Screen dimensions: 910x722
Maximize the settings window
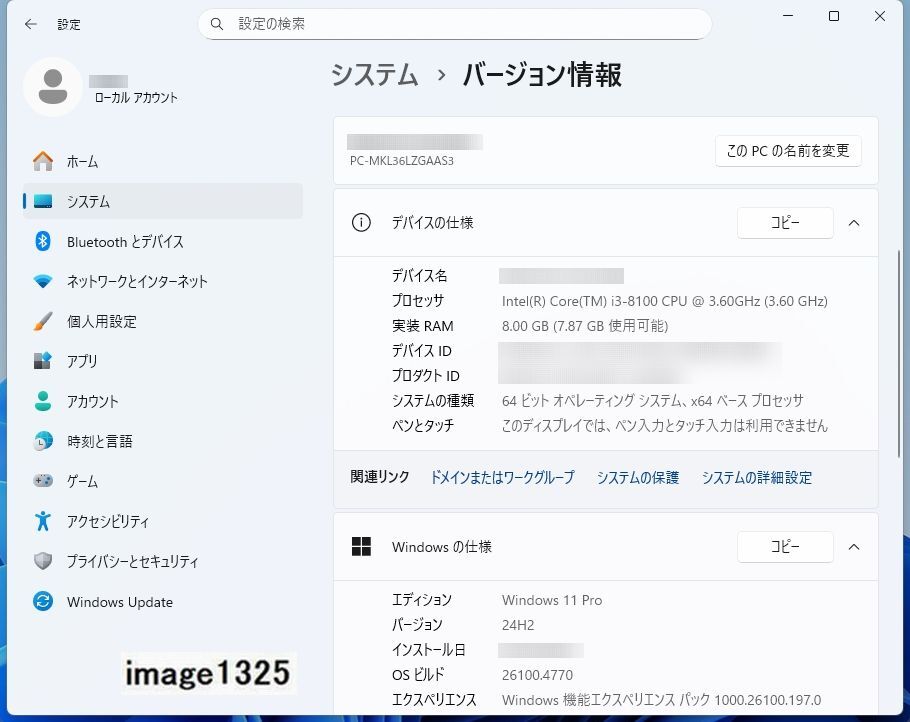point(834,16)
